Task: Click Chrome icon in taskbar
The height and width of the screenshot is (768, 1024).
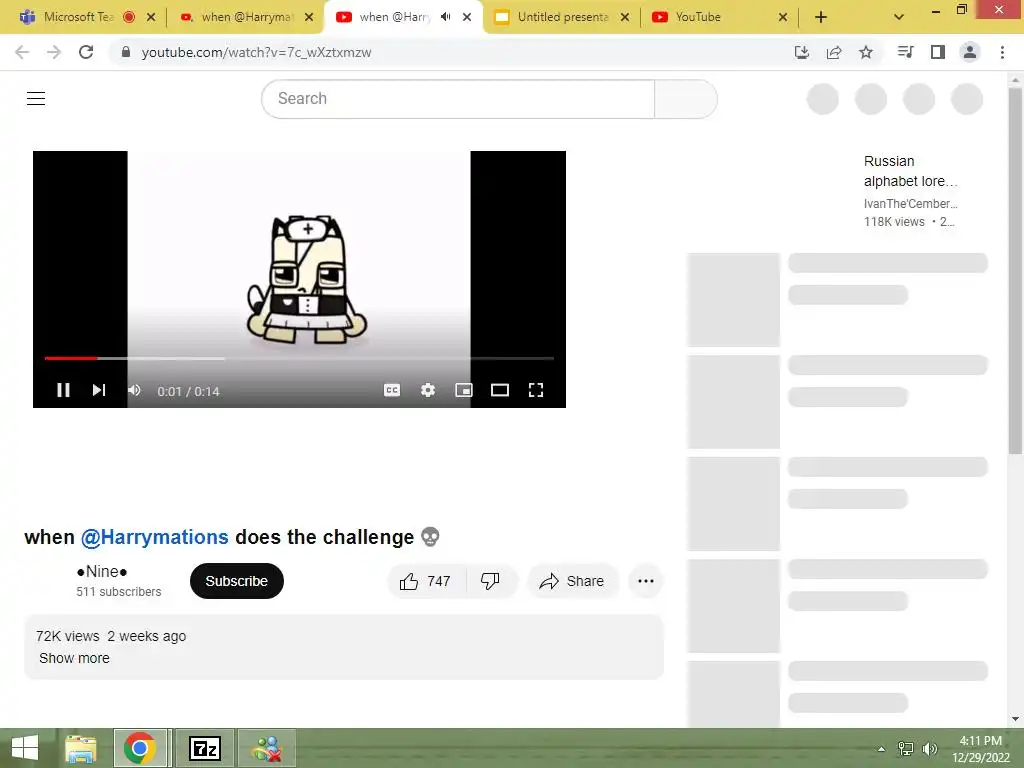Action: [140, 748]
